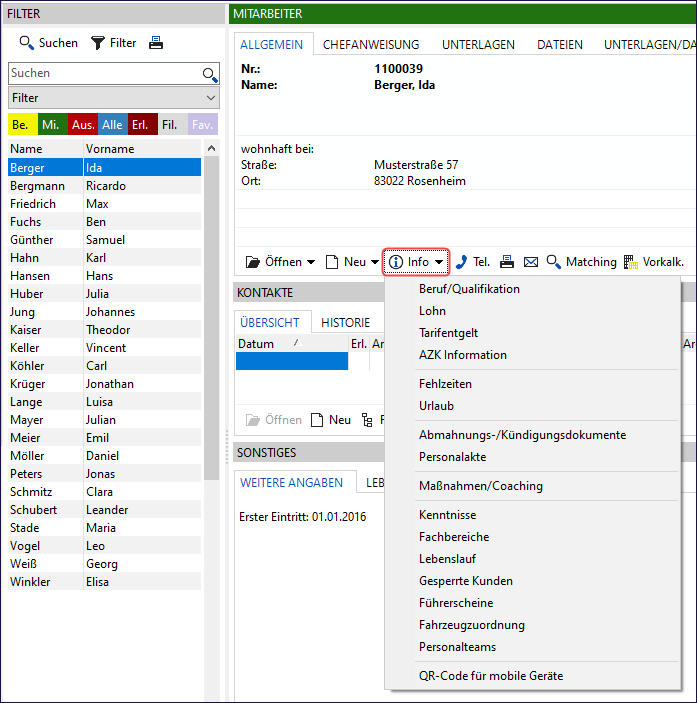Select Fachbereiche menu entry

click(x=533, y=537)
